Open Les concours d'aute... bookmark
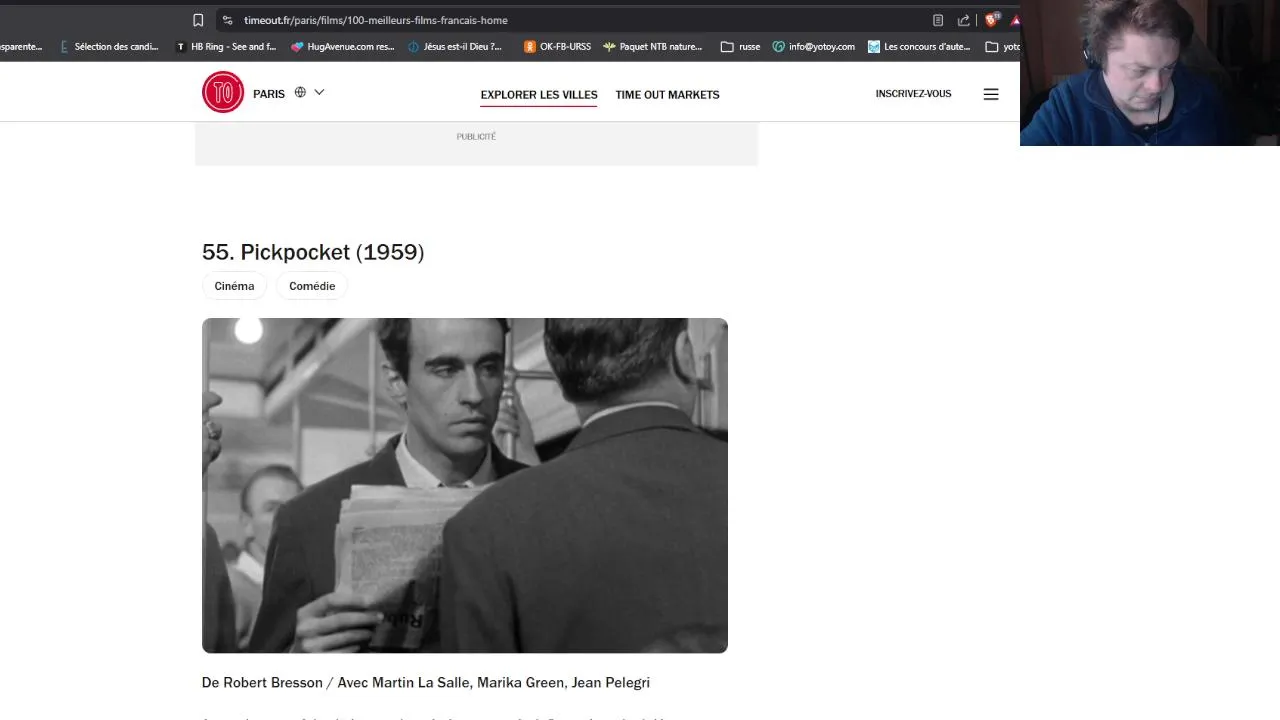 (919, 46)
